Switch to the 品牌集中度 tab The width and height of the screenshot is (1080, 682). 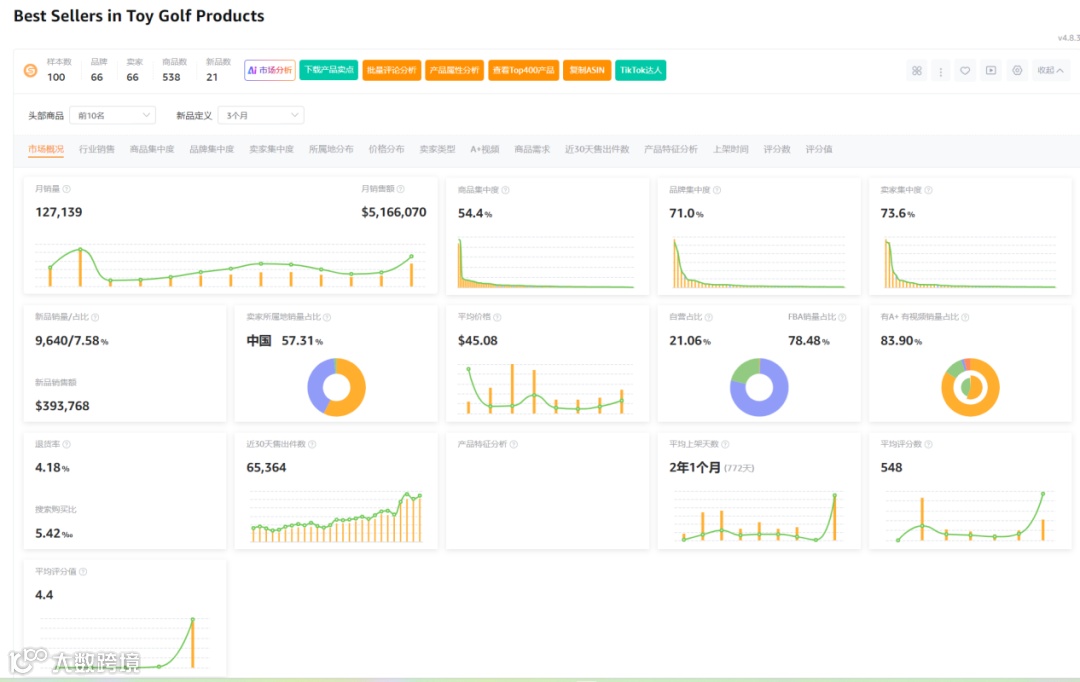(211, 149)
